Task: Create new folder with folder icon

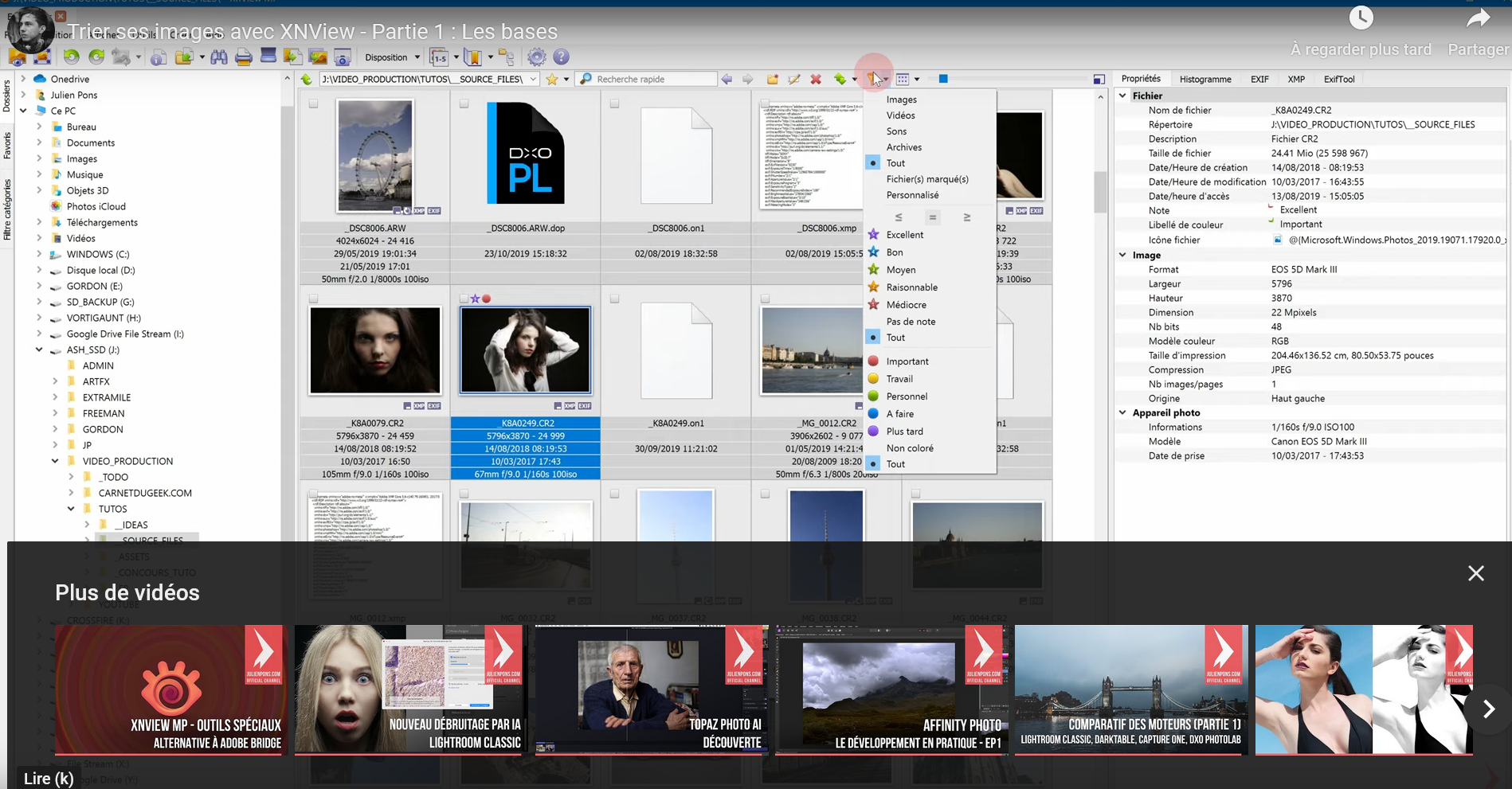Action: 772,79
